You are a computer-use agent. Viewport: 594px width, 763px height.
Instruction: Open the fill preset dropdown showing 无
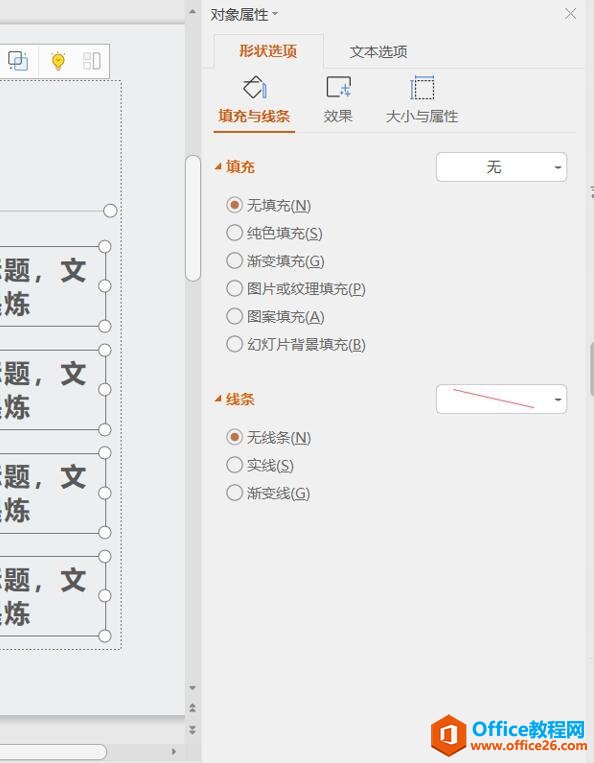point(502,167)
